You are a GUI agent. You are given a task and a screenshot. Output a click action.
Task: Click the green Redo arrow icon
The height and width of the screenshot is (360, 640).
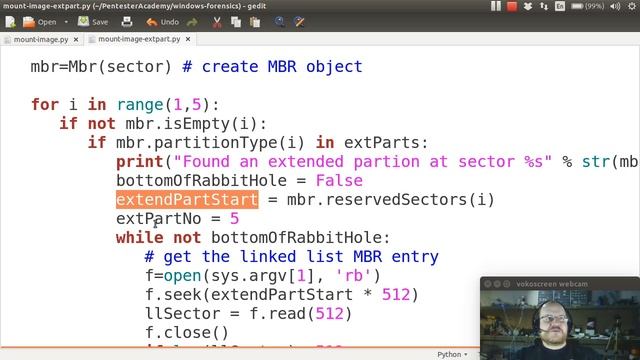pyautogui.click(x=192, y=22)
